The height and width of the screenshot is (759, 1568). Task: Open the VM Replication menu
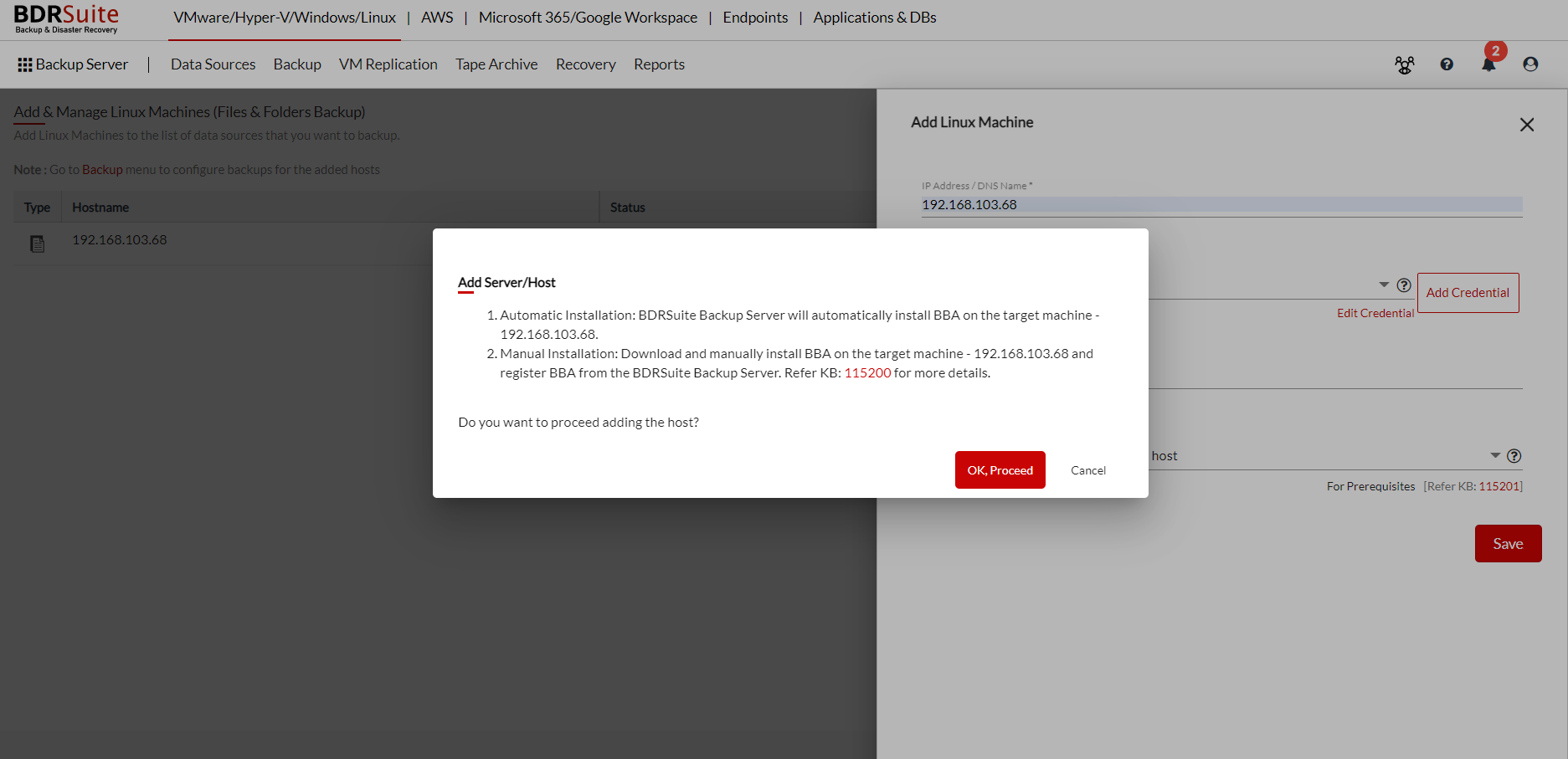pyautogui.click(x=388, y=64)
